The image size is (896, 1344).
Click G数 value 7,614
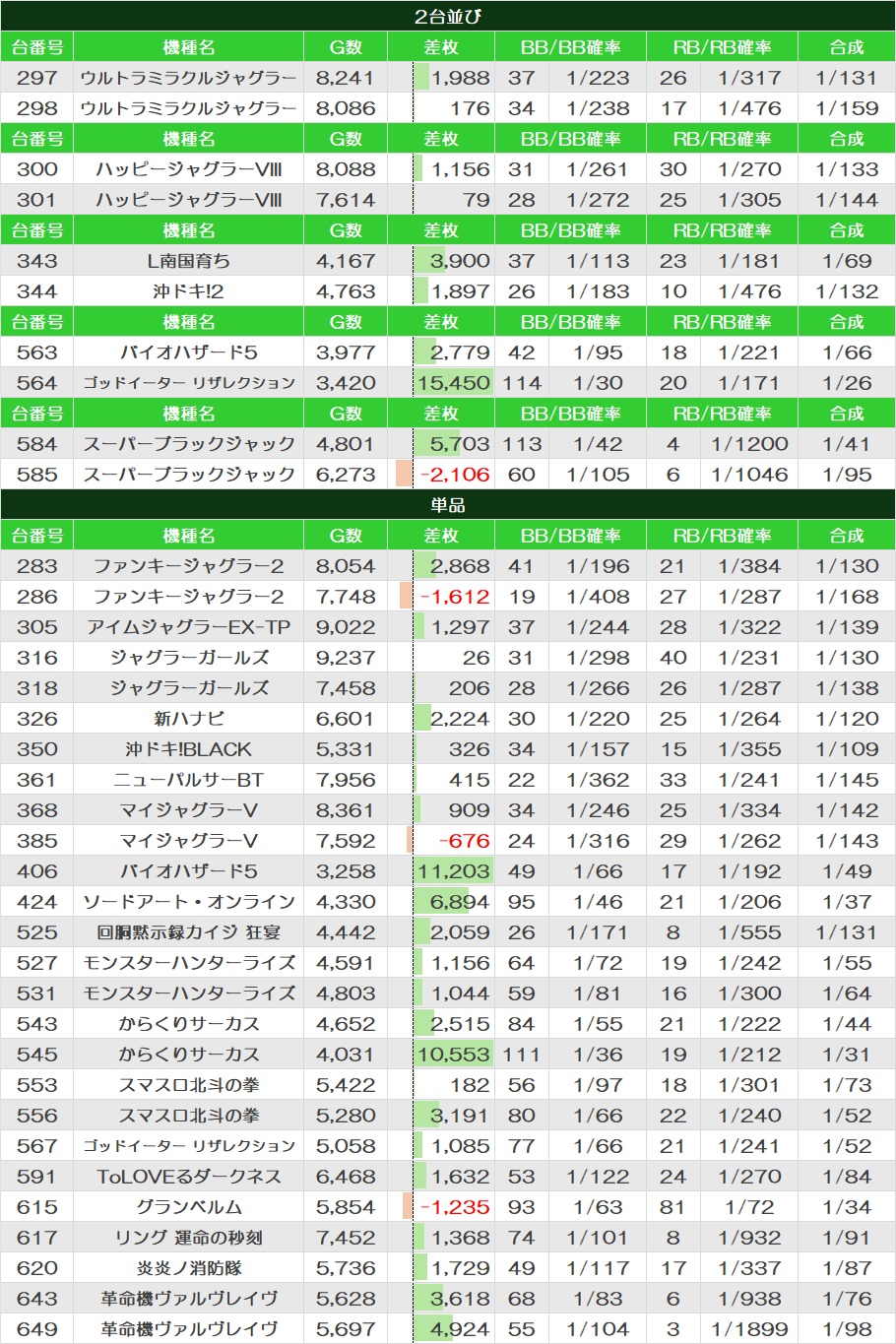pos(346,200)
